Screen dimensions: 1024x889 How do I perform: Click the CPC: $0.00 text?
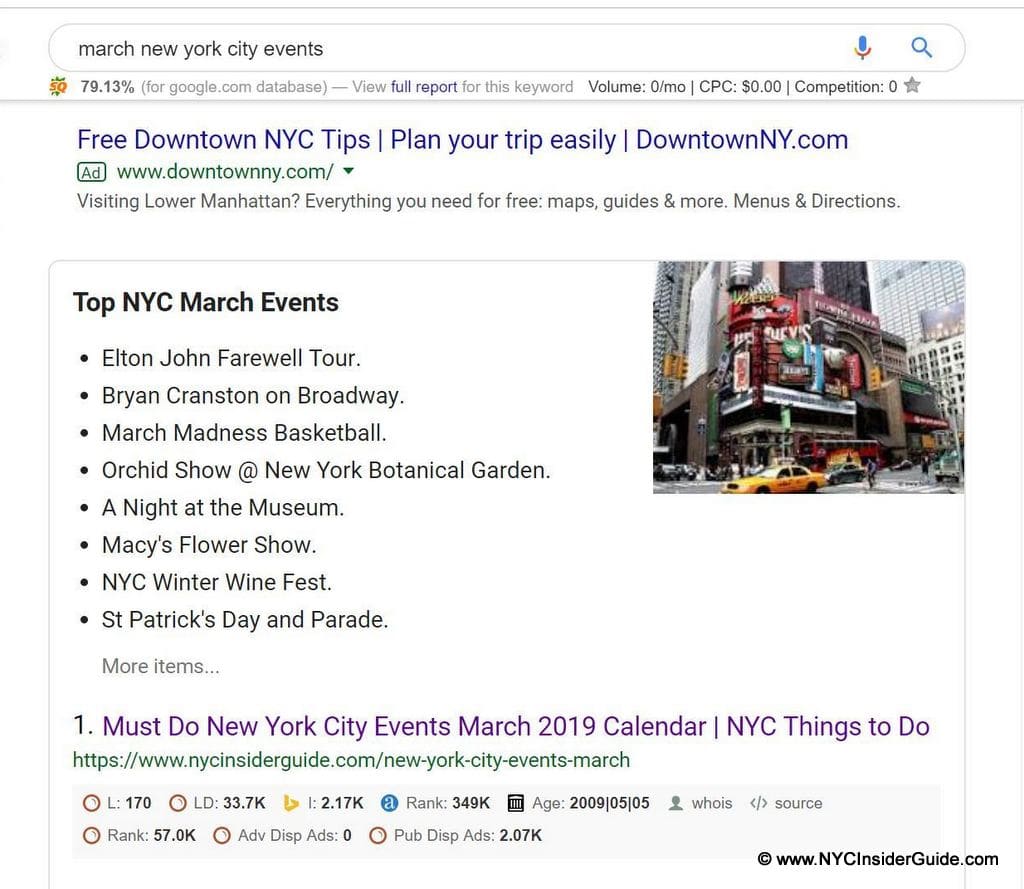click(x=740, y=87)
